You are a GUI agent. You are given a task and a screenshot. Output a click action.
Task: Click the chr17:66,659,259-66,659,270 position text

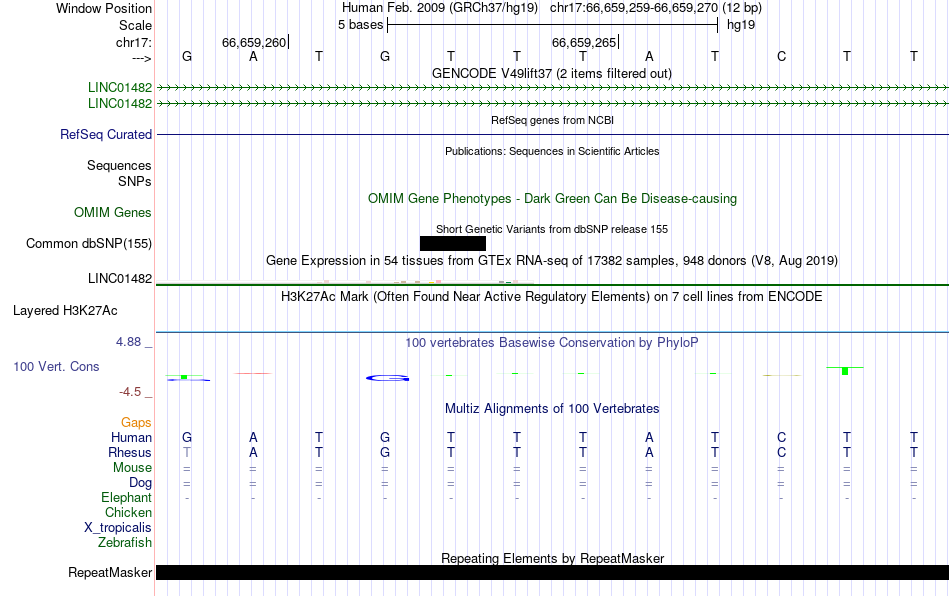(634, 8)
